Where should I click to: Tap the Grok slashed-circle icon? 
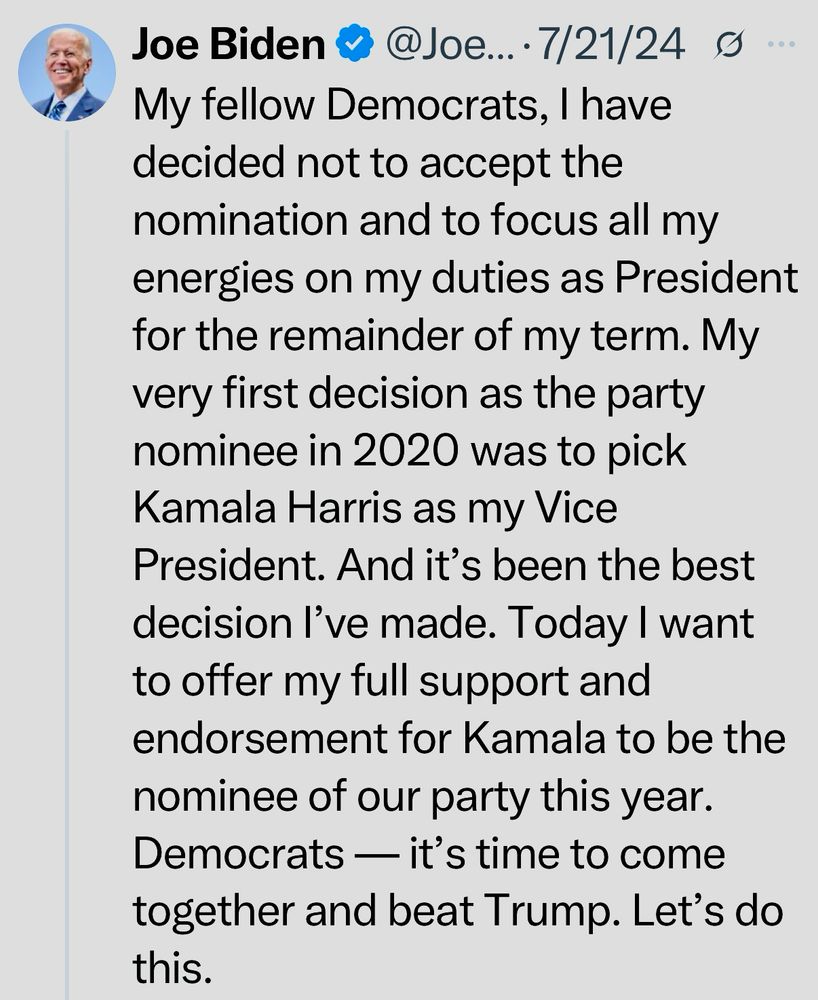[x=729, y=45]
